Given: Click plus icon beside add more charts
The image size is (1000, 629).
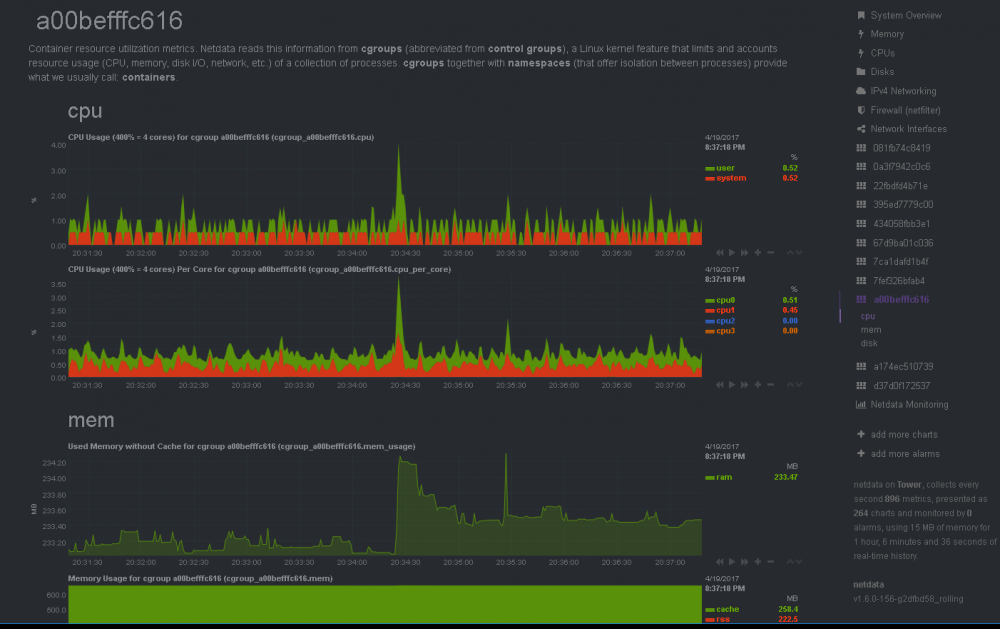Looking at the screenshot, I should [861, 434].
